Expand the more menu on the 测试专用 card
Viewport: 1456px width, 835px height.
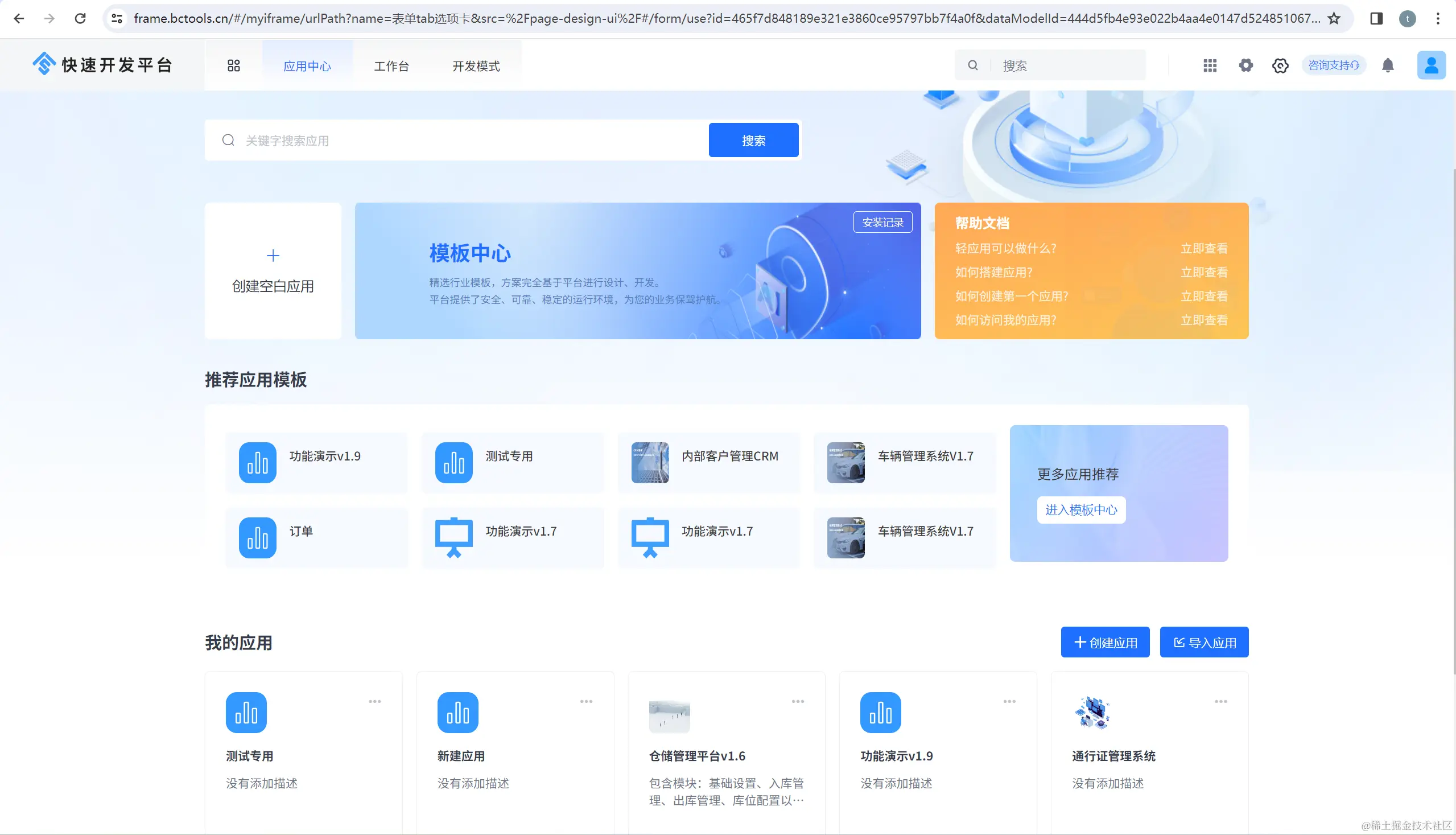tap(374, 701)
